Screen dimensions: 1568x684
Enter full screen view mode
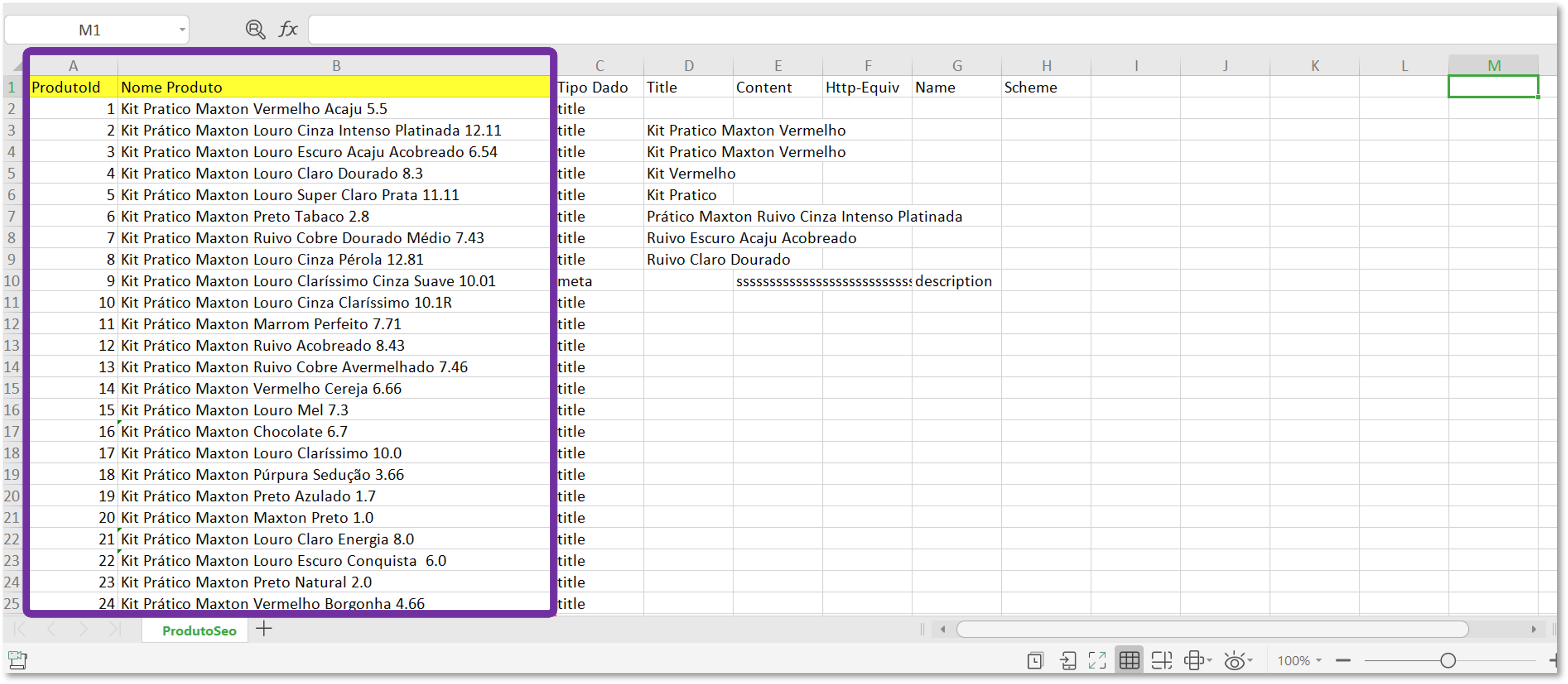pos(1097,660)
